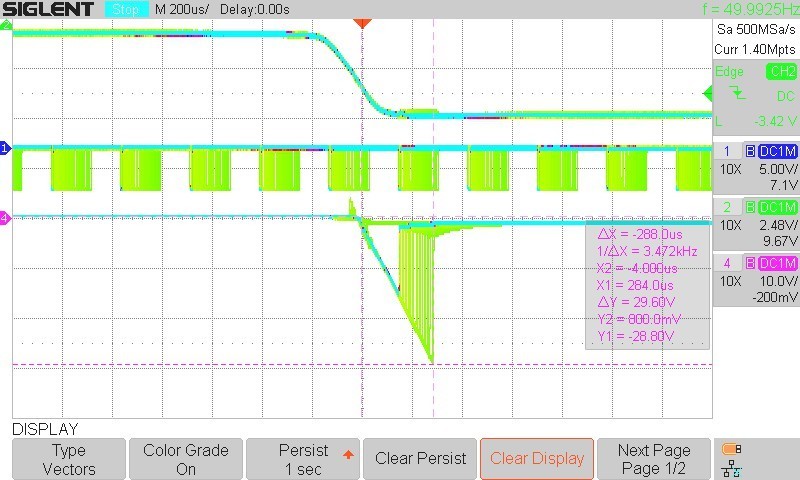Image resolution: width=800 pixels, height=480 pixels.
Task: Click the green trigger level arrow
Action: point(707,93)
